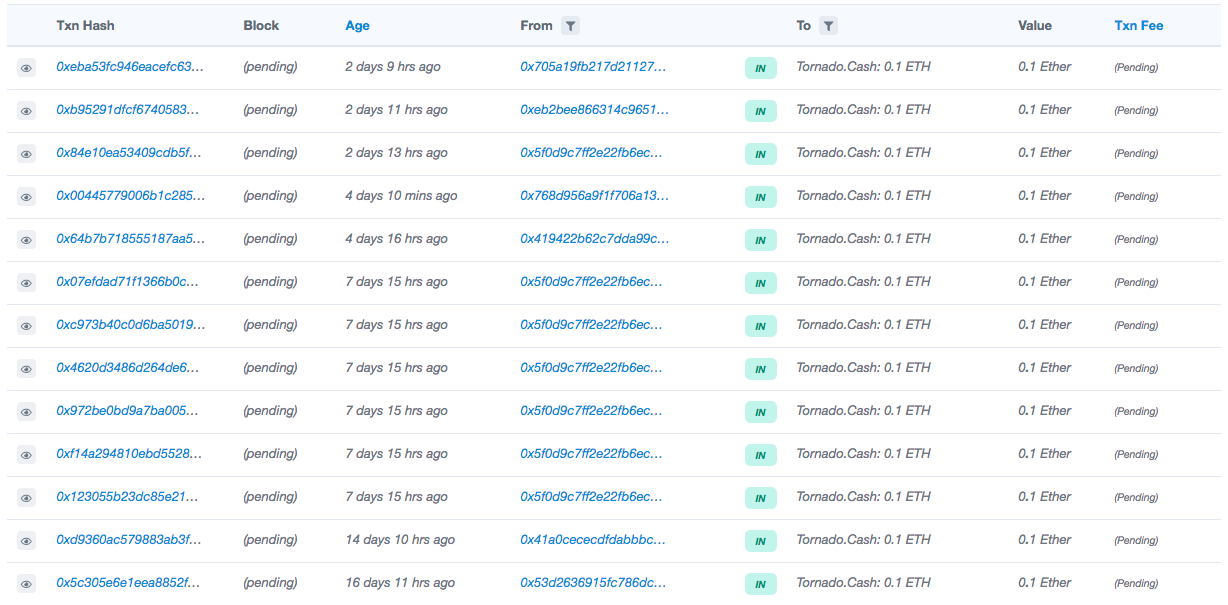Open From address in the 0xc973b40c0d6ba5019 row
The width and height of the screenshot is (1228, 605).
pos(592,325)
